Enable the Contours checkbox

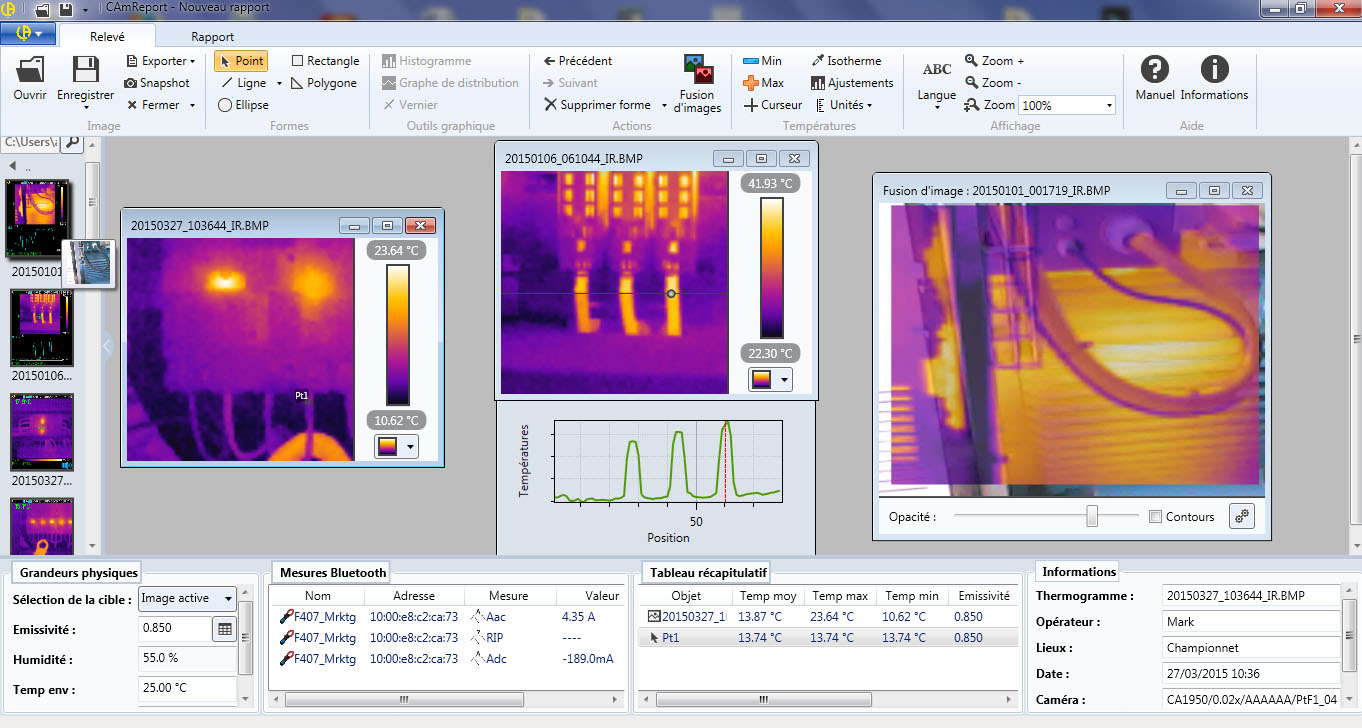click(x=1156, y=517)
